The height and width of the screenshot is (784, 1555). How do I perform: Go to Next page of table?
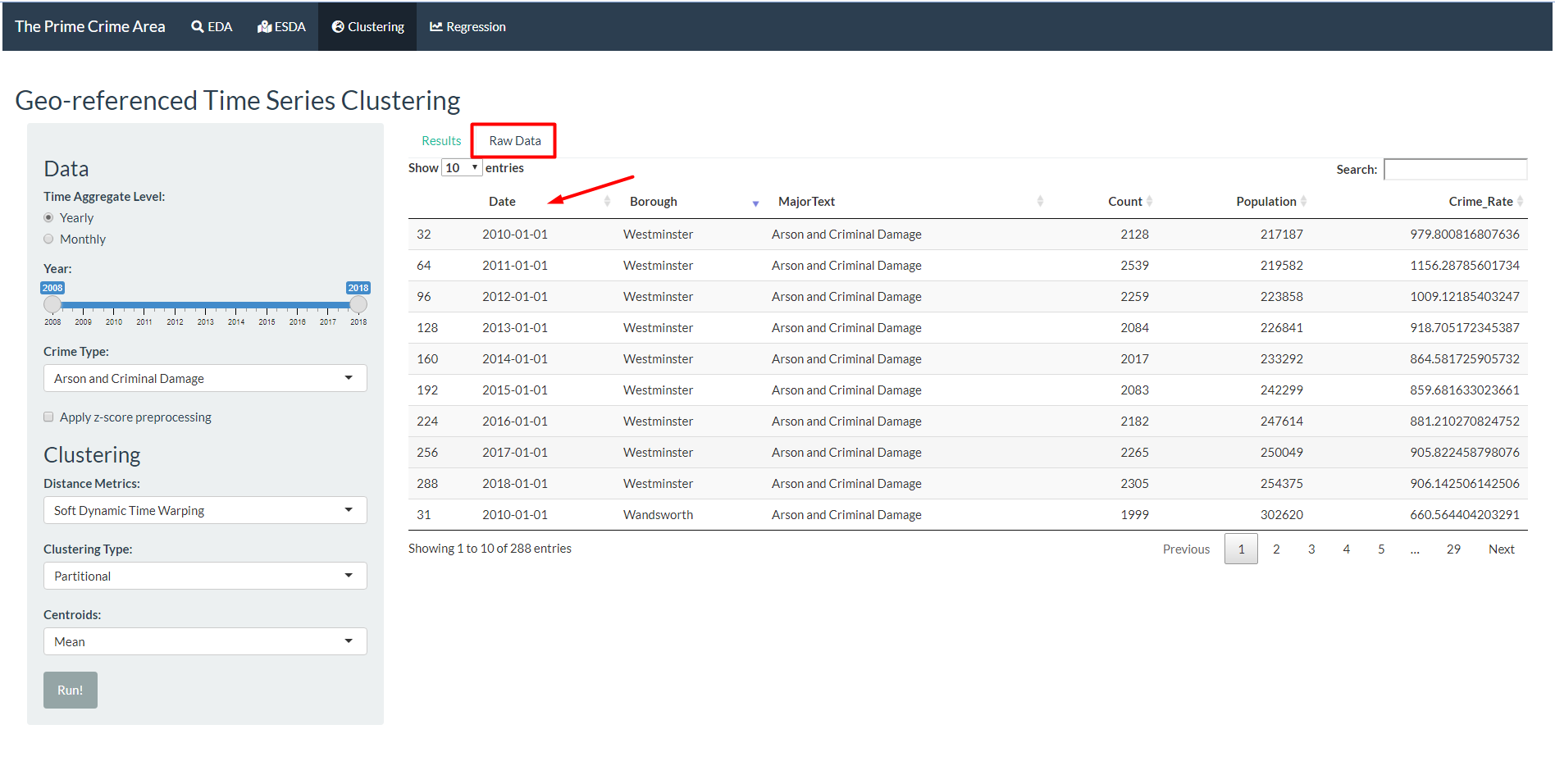click(x=1501, y=549)
